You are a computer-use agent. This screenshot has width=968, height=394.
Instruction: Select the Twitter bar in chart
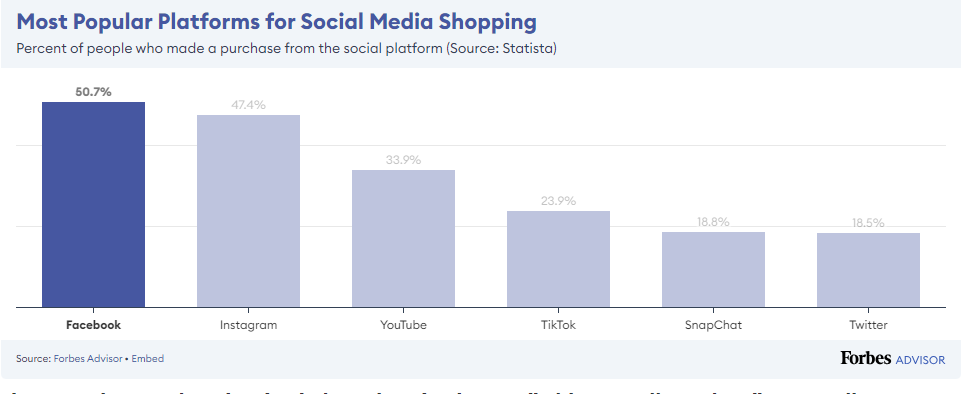tap(868, 270)
